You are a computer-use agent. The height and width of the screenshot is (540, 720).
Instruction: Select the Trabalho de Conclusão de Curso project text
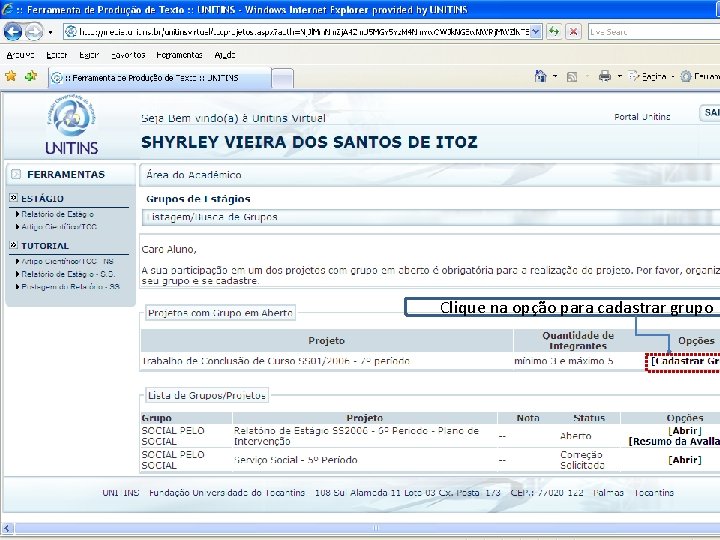coord(276,361)
